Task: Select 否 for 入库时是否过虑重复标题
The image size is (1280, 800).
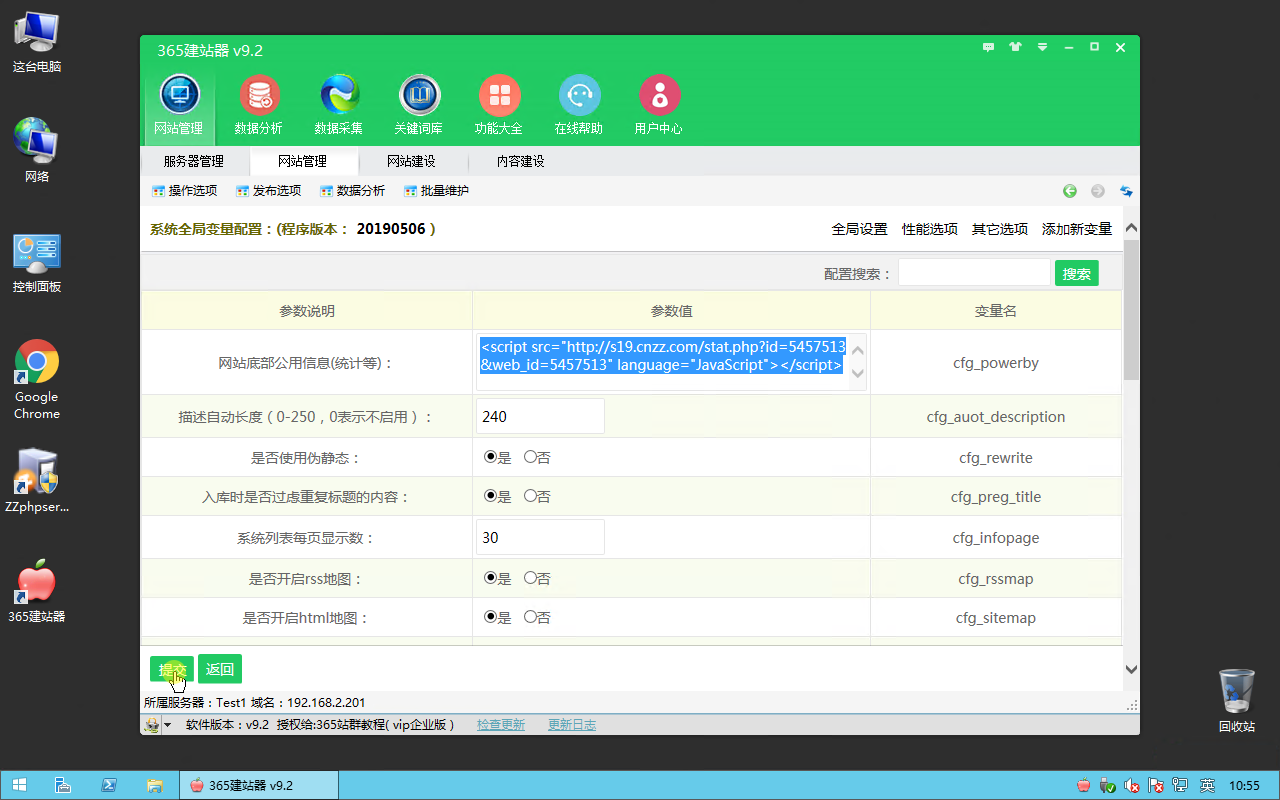Action: click(530, 496)
